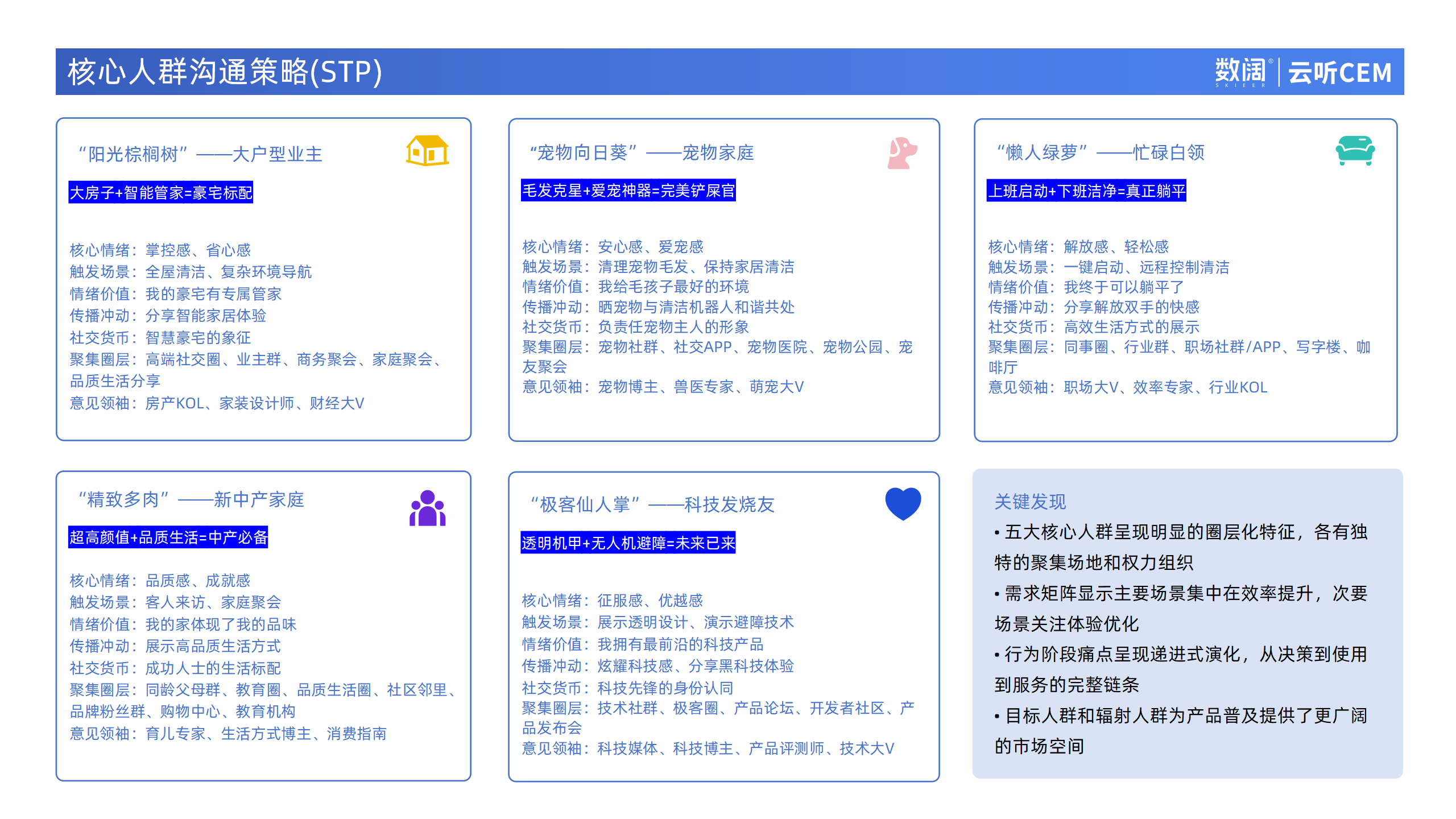1456x819 pixels.
Task: Select the 核心人群沟通策略(STP) slide title
Action: tap(225, 72)
